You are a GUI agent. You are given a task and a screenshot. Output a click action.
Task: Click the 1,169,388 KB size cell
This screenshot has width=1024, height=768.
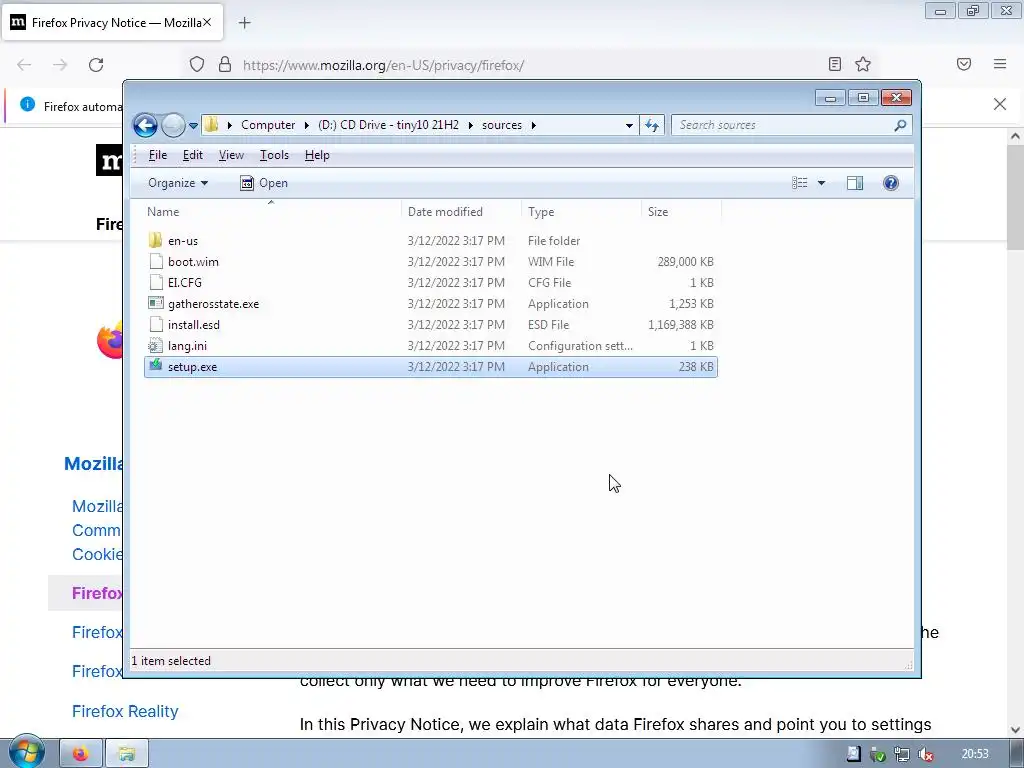[x=680, y=325]
